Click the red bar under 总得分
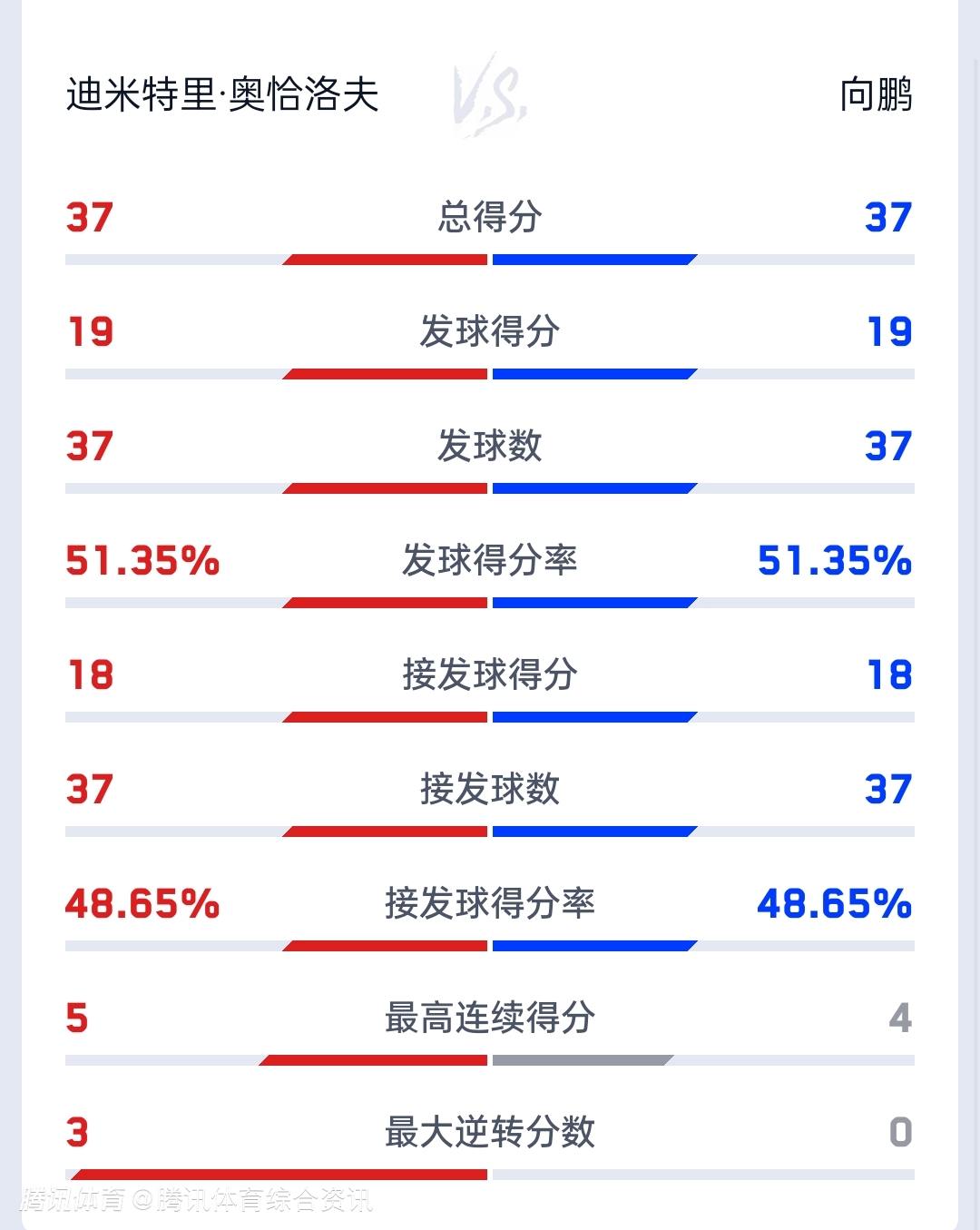 click(387, 261)
